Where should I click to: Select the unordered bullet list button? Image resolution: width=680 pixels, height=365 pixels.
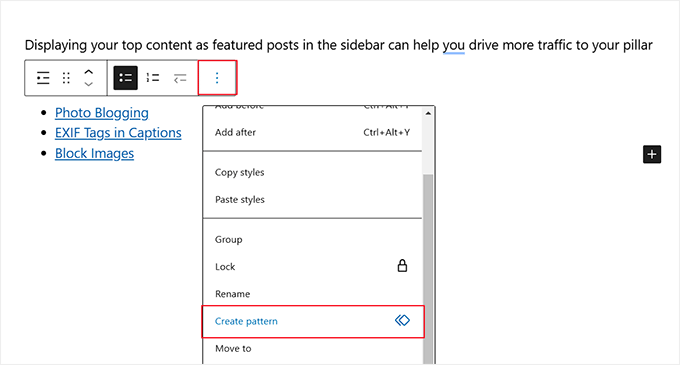pos(125,78)
